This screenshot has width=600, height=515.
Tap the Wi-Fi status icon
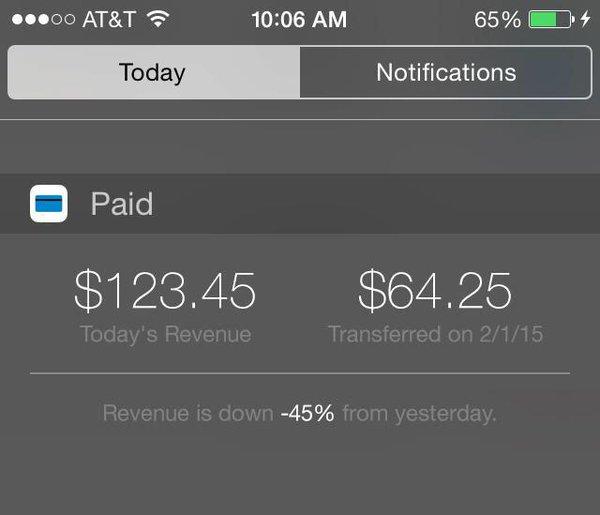(x=158, y=19)
